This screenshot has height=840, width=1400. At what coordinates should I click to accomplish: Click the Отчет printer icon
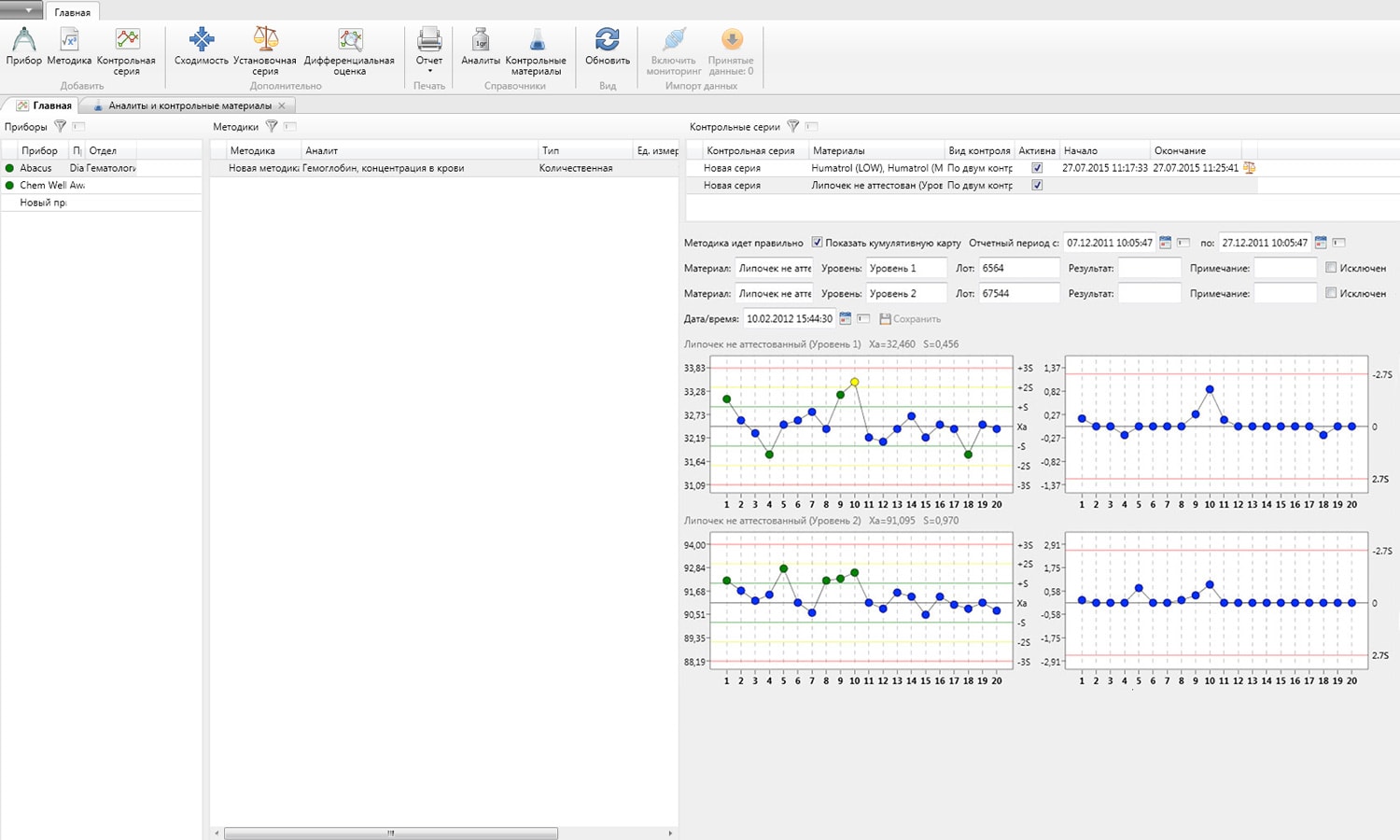429,39
